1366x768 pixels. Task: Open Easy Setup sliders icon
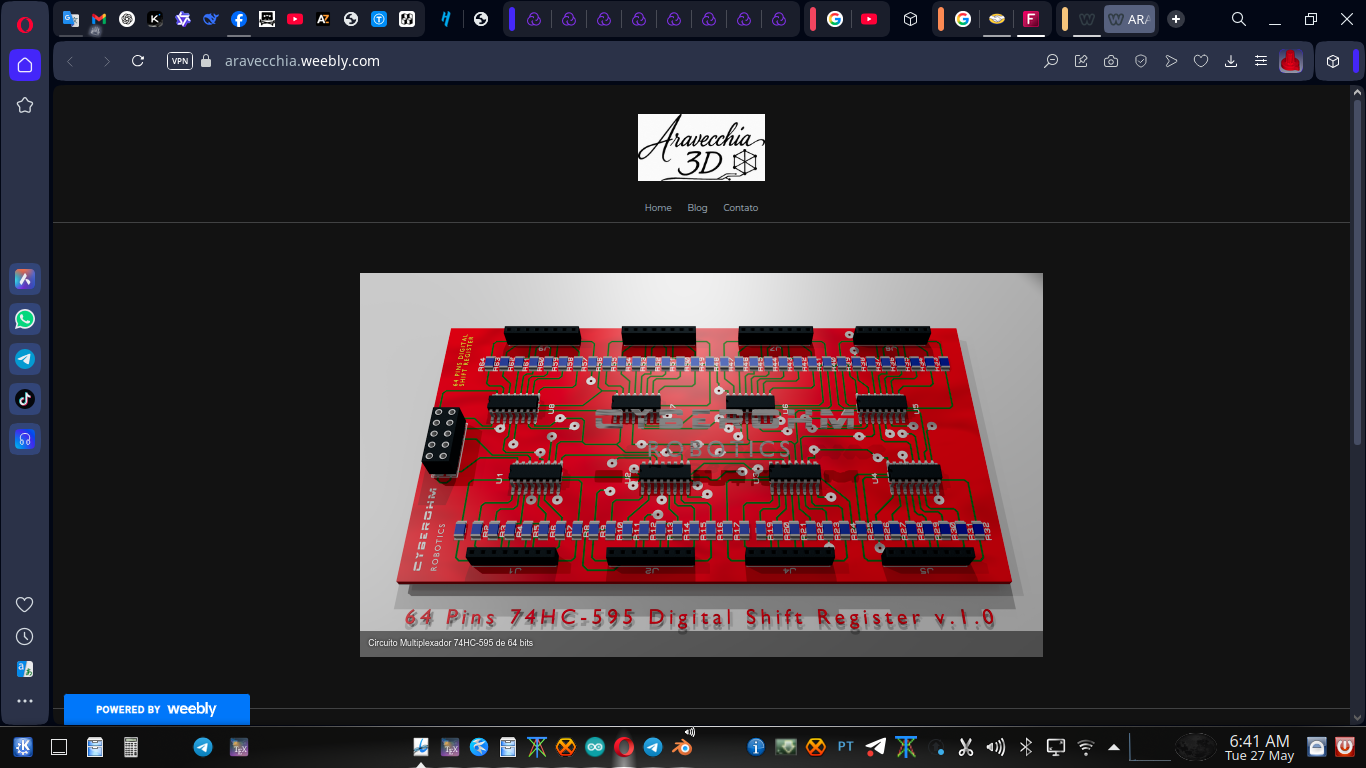point(1261,61)
